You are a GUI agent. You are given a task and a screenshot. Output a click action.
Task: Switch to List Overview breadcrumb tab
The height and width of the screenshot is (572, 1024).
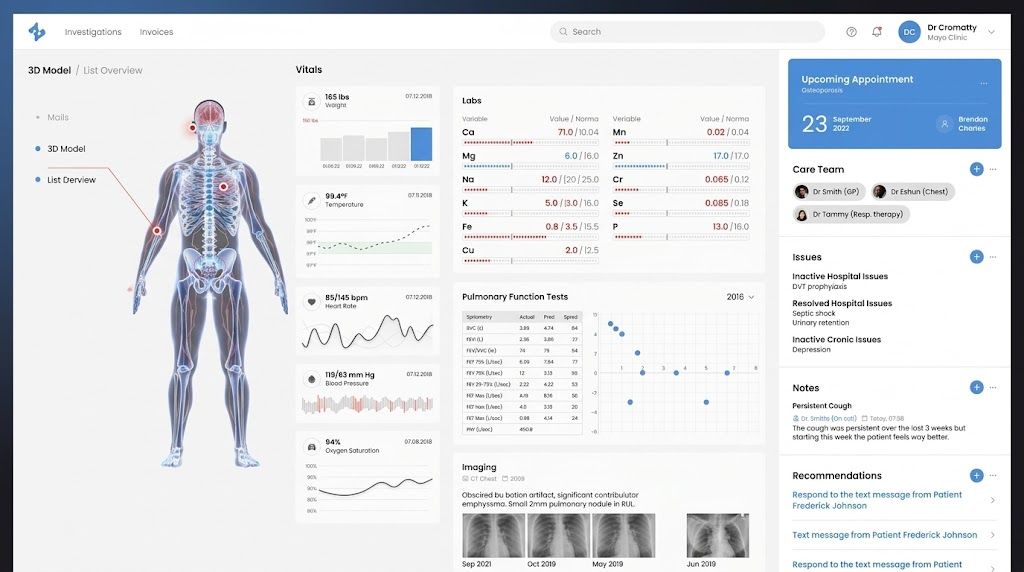[112, 70]
